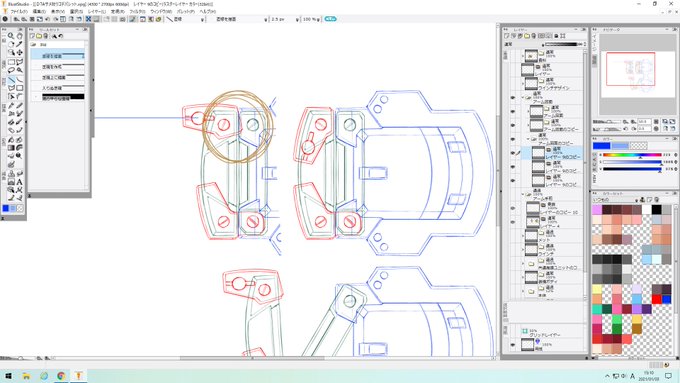The image size is (680, 383).
Task: Click the folder icon in tool set panel
Action: pos(39,36)
